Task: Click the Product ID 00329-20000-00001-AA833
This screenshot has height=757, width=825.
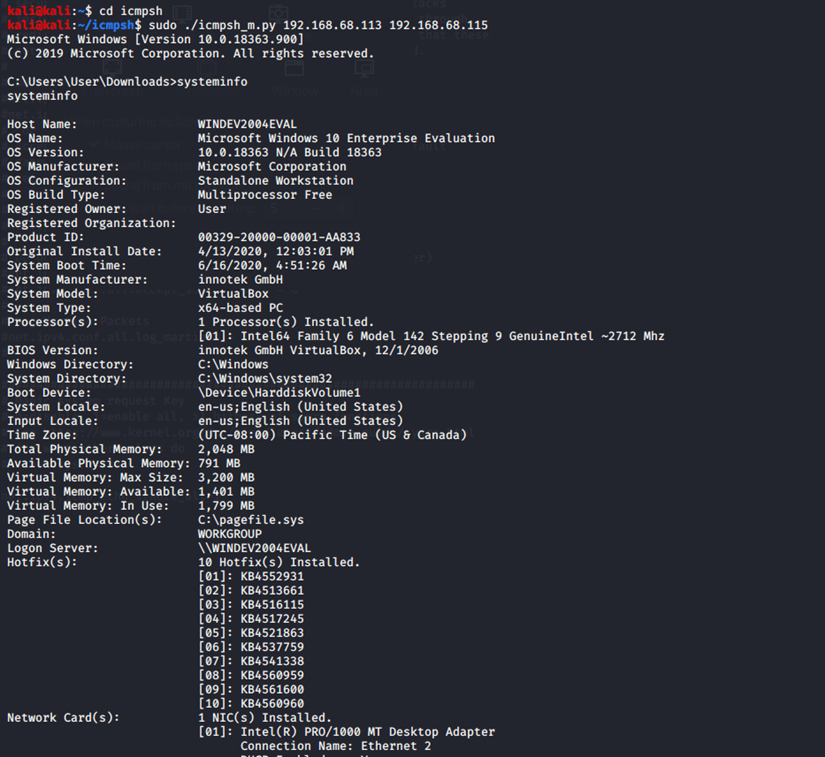Action: tap(279, 237)
